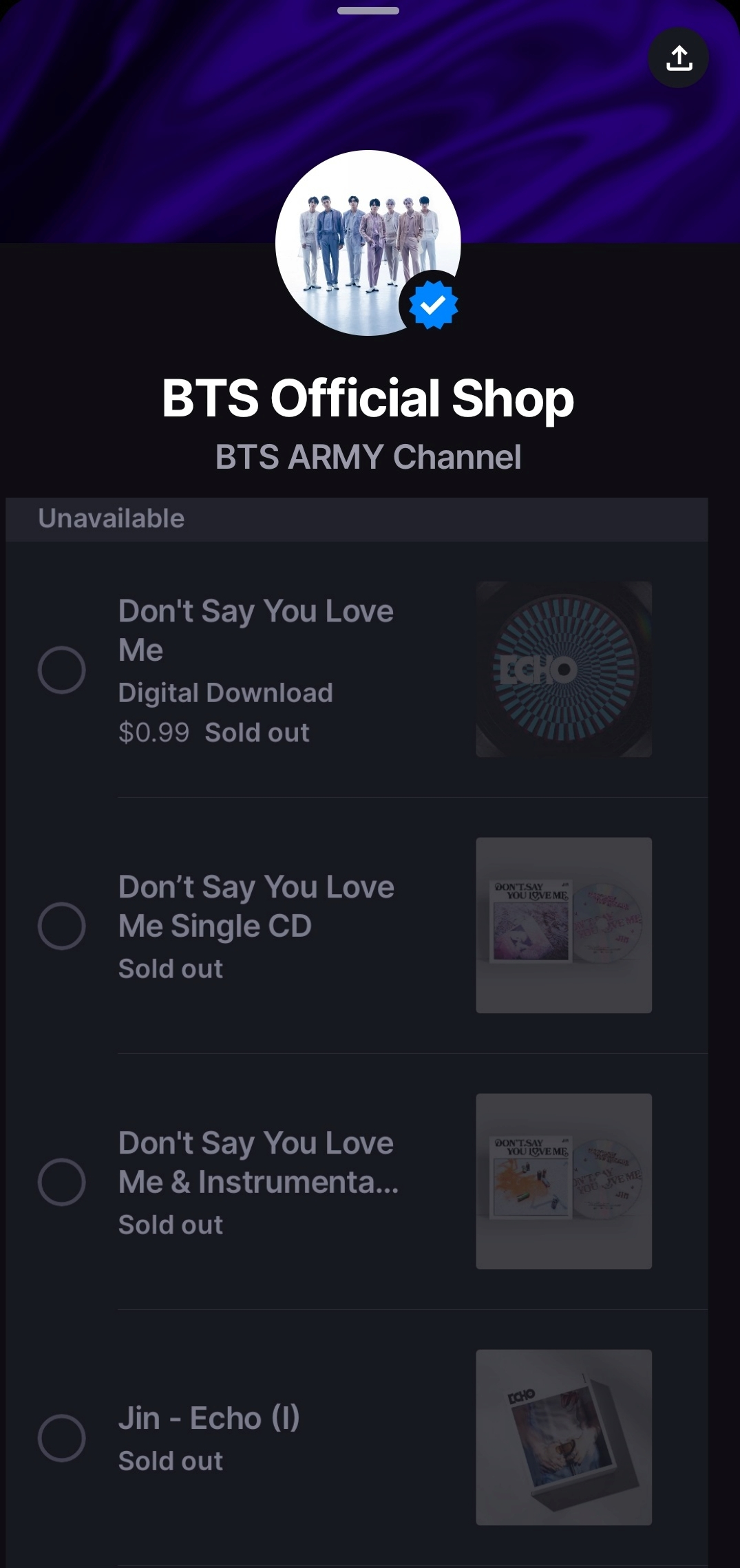Click the $0.99 price label

point(154,732)
